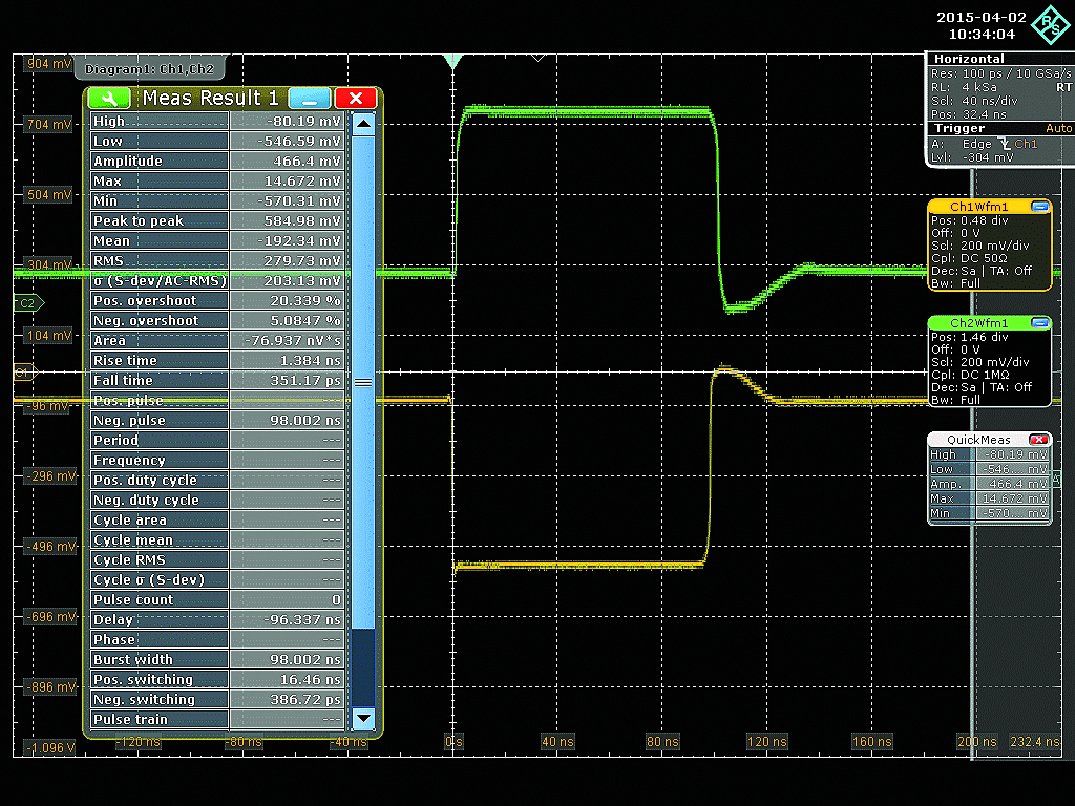Open the Trigger settings panel
This screenshot has width=1075, height=806.
click(959, 129)
